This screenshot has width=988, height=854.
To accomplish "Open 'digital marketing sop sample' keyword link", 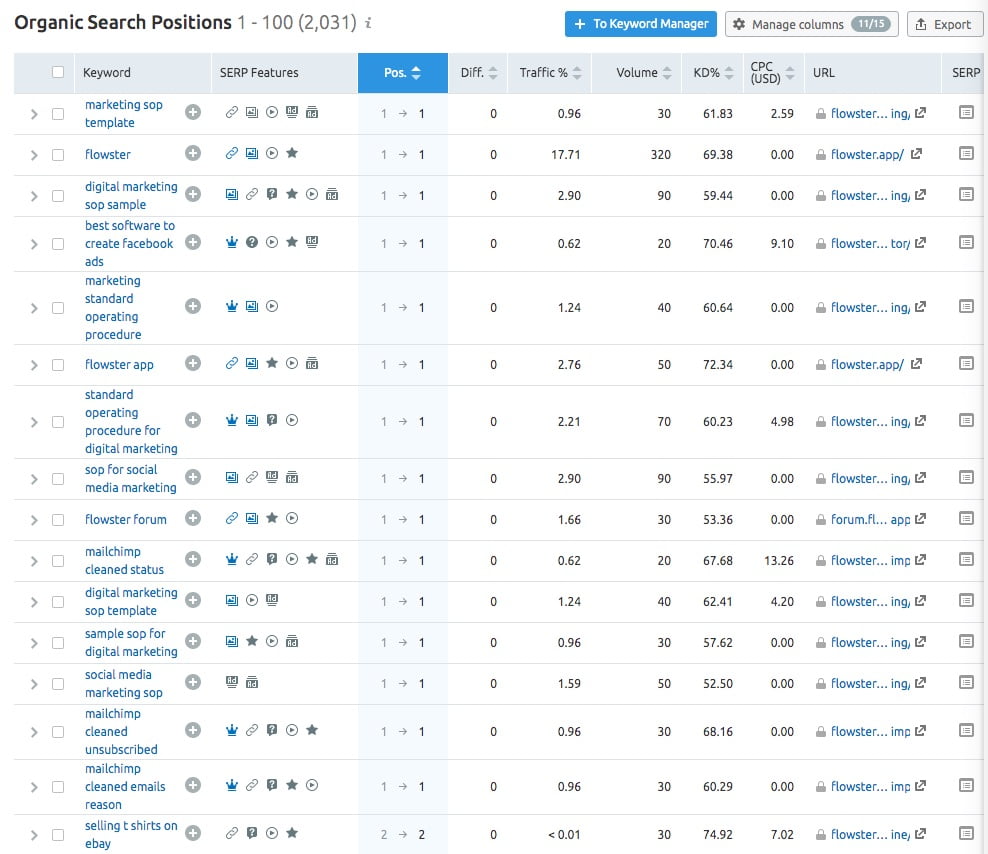I will click(131, 195).
